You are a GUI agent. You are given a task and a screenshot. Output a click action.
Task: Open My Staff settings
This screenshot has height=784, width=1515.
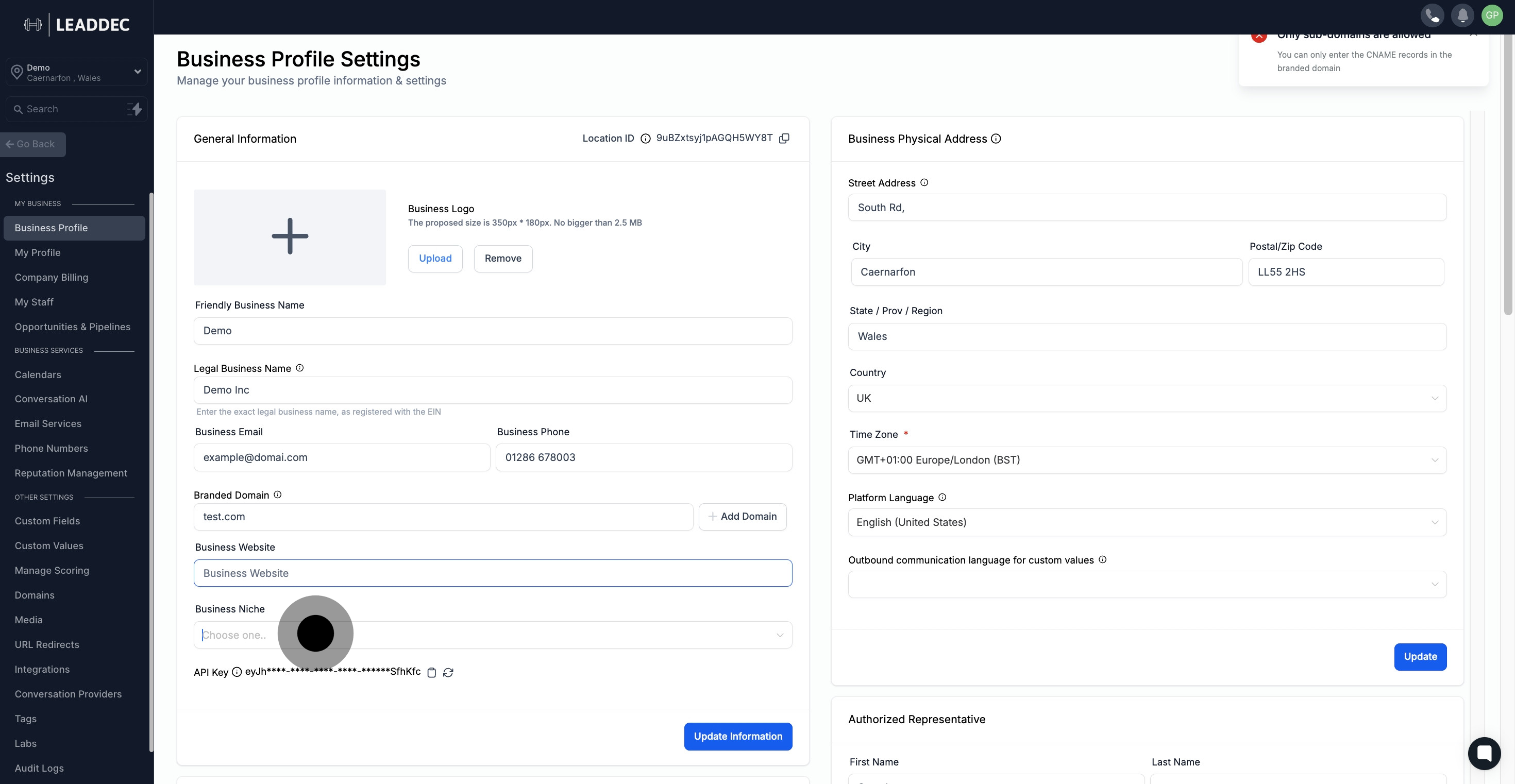coord(34,302)
